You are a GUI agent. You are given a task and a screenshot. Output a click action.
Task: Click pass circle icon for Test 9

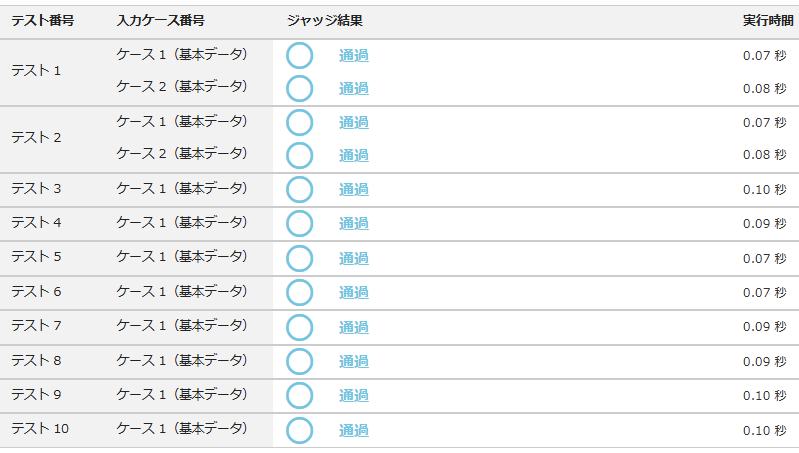coord(300,396)
